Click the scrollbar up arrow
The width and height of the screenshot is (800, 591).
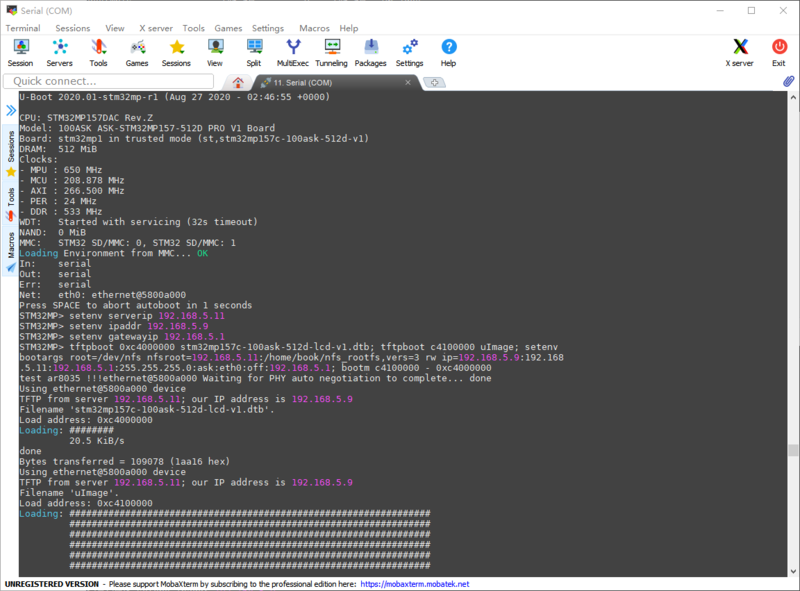pyautogui.click(x=793, y=97)
